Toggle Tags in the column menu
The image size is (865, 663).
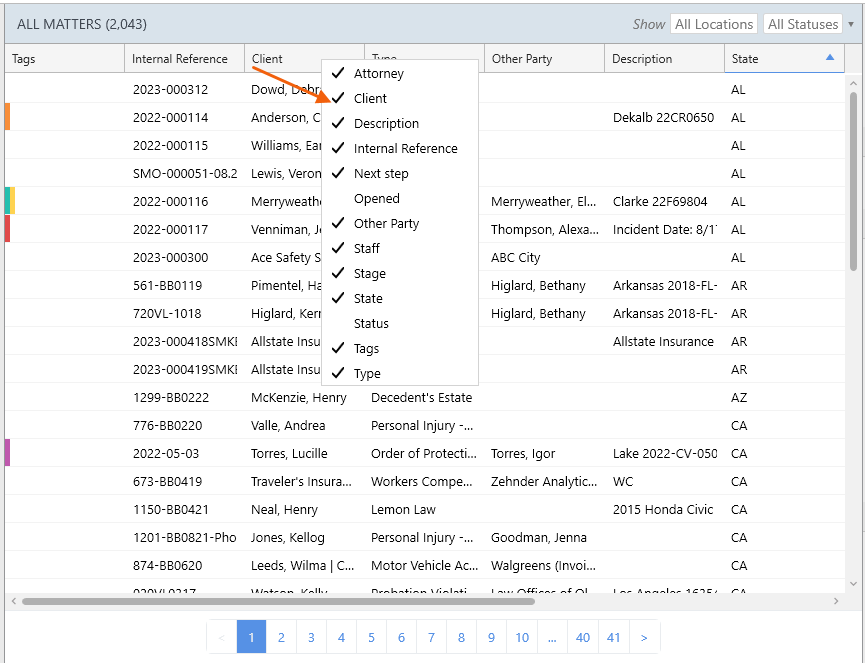coord(399,349)
